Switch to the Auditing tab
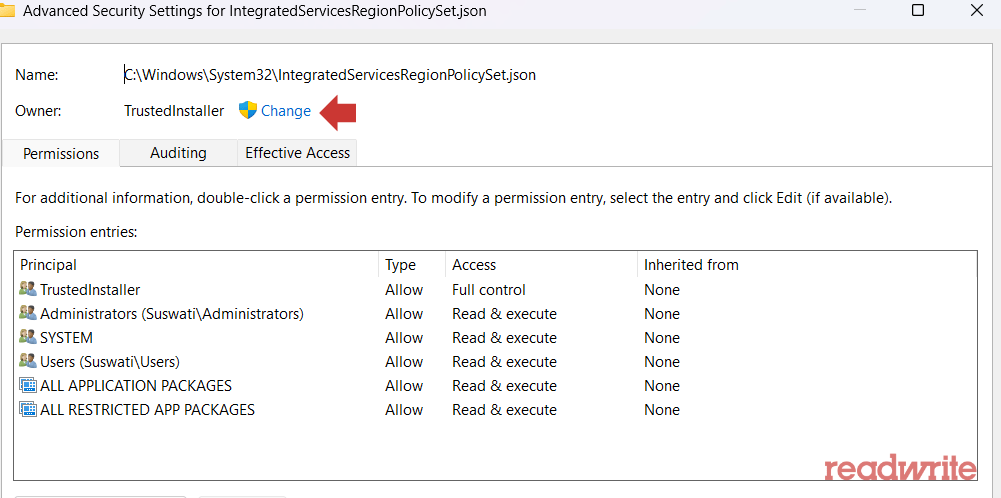 pos(178,153)
